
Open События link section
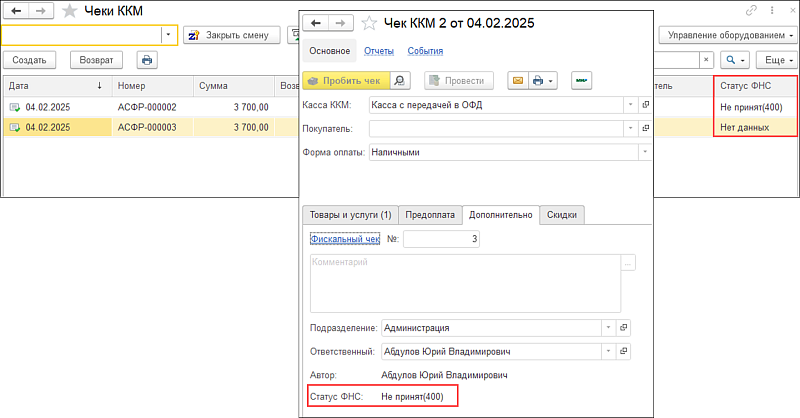pos(425,51)
